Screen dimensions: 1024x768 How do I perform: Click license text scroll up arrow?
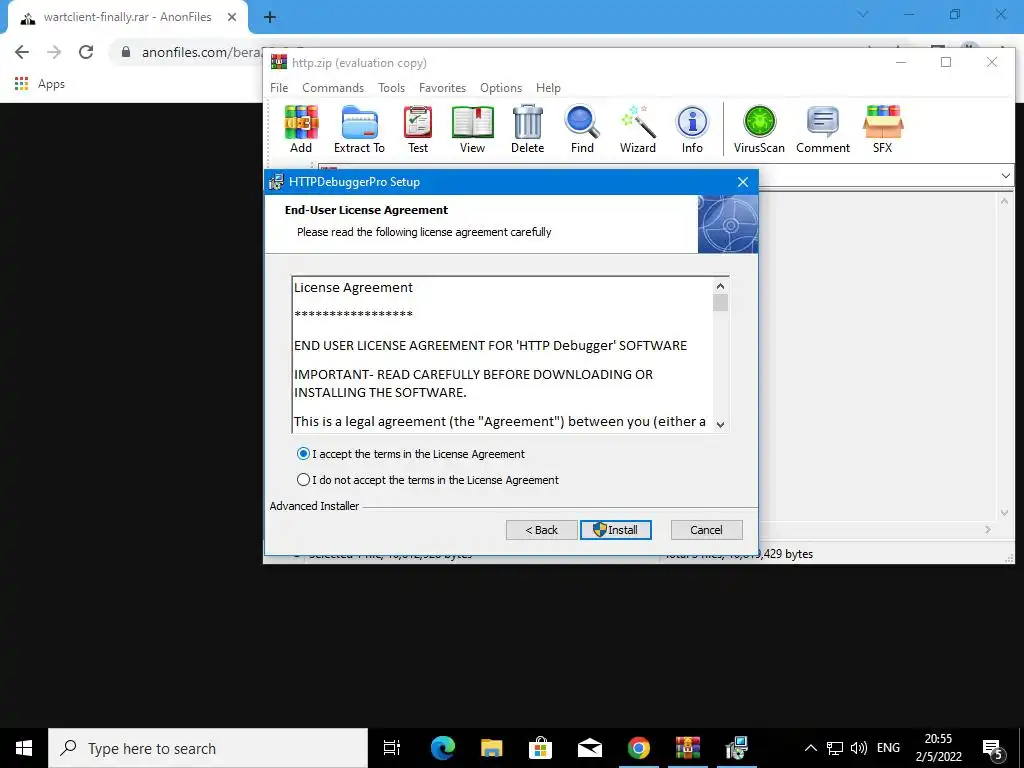(720, 286)
